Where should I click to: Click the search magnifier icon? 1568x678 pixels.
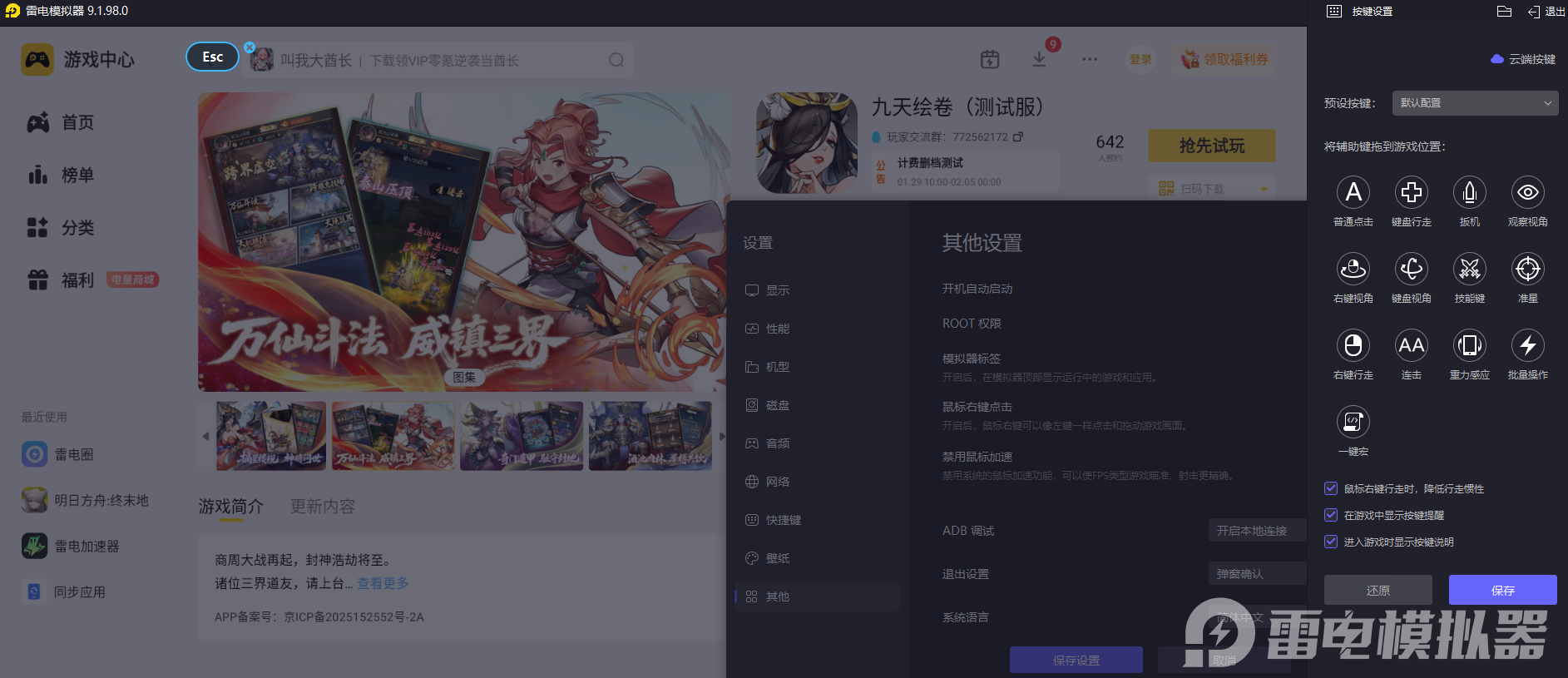616,60
